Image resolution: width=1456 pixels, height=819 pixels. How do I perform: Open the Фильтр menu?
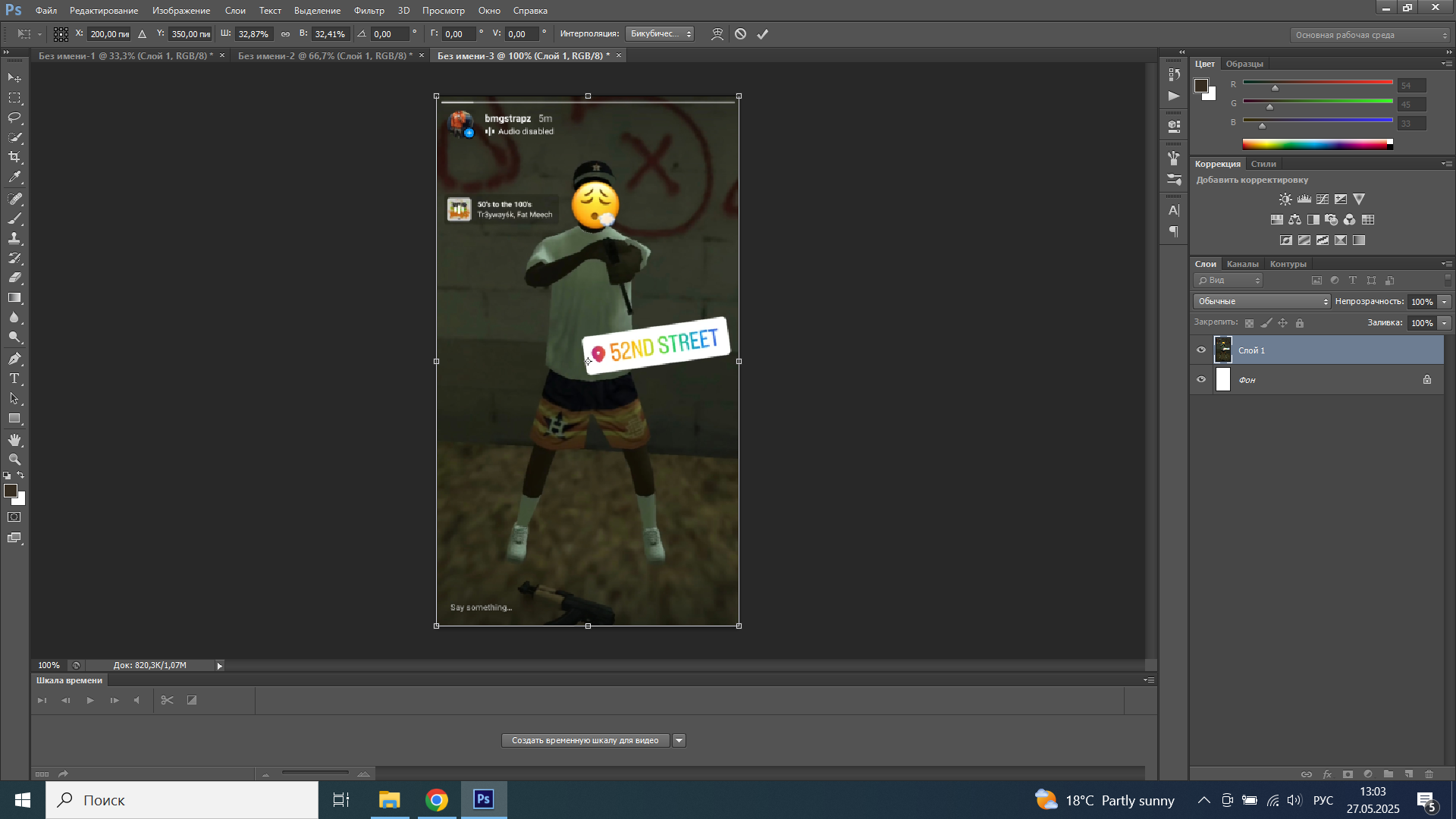tap(369, 11)
